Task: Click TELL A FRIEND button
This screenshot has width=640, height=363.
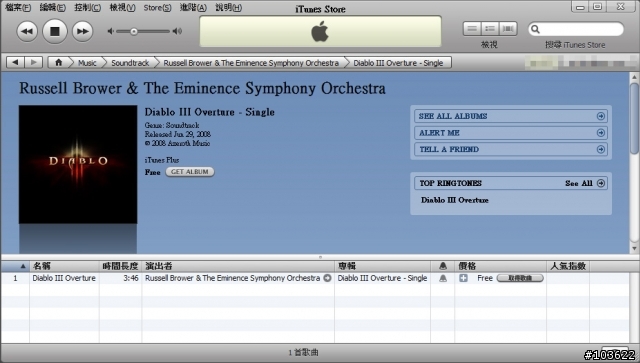Action: (x=511, y=149)
